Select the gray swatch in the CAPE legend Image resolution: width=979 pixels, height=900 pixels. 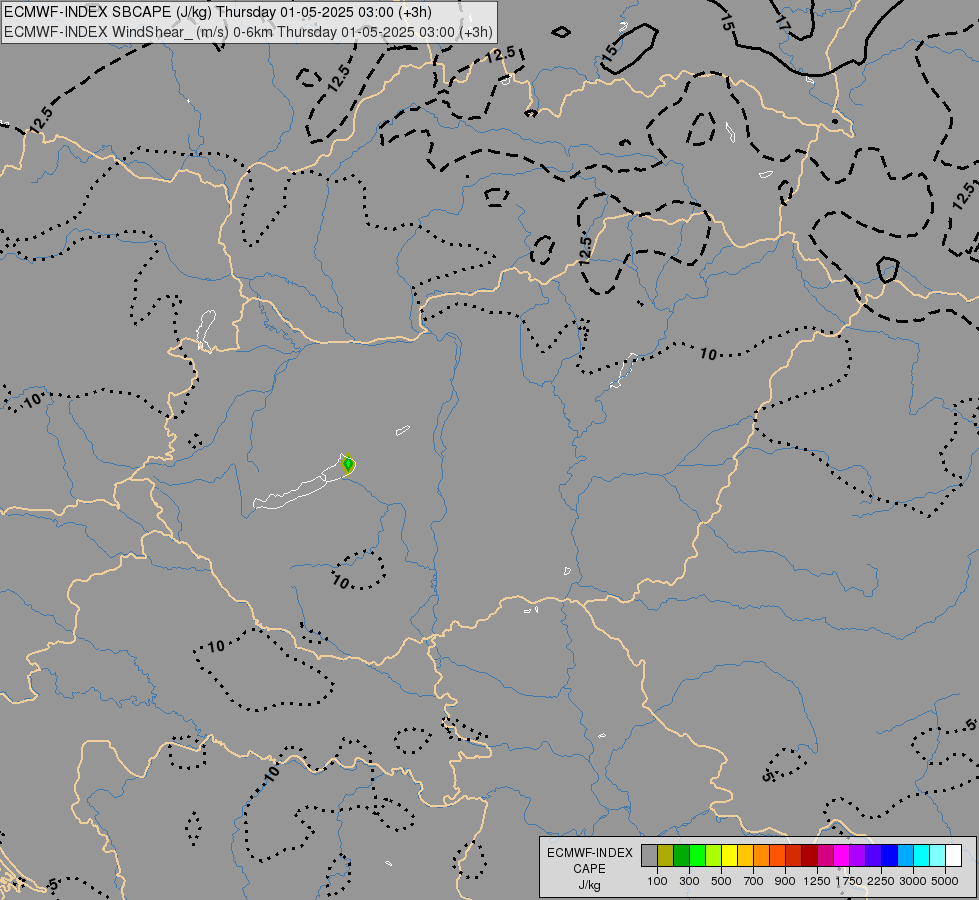649,856
